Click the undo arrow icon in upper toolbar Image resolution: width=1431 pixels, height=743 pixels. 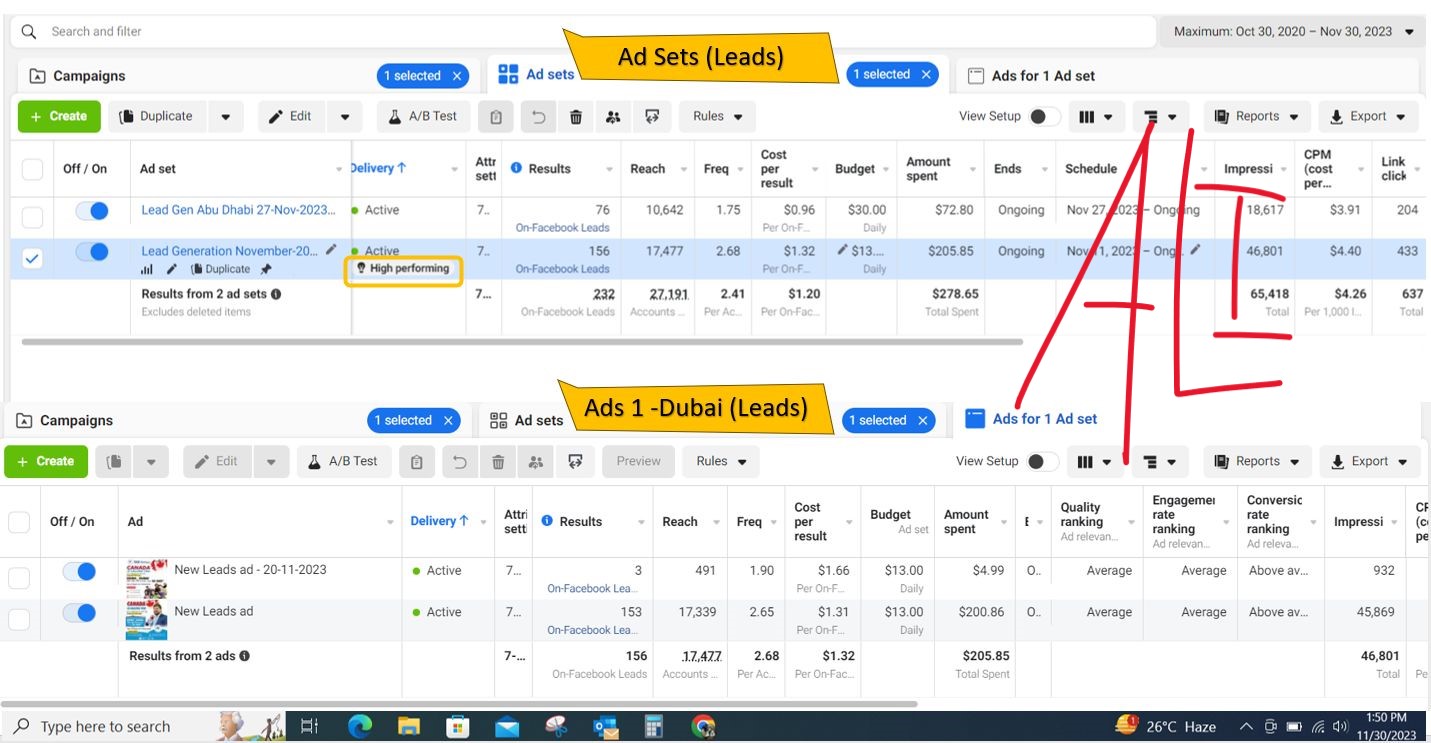tap(538, 117)
